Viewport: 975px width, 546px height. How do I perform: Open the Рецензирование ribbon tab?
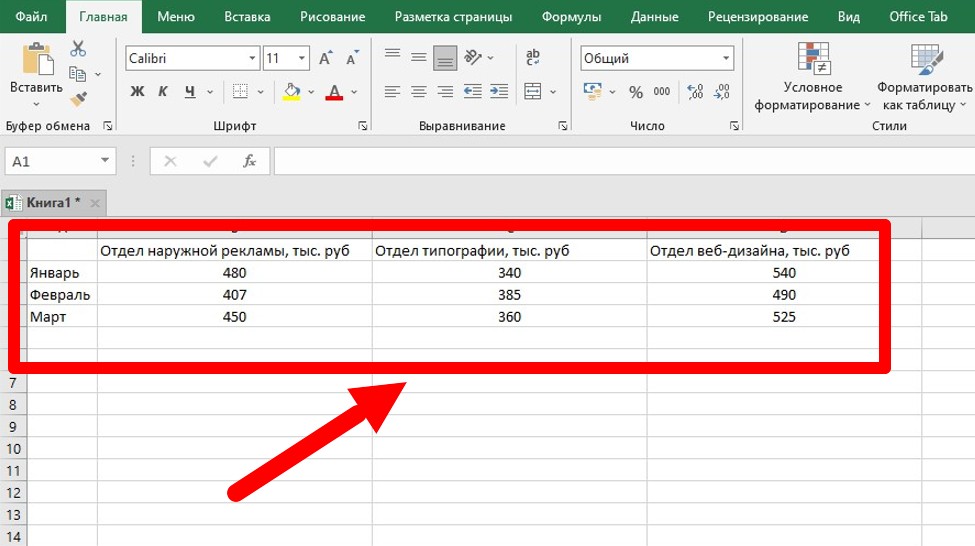click(758, 17)
